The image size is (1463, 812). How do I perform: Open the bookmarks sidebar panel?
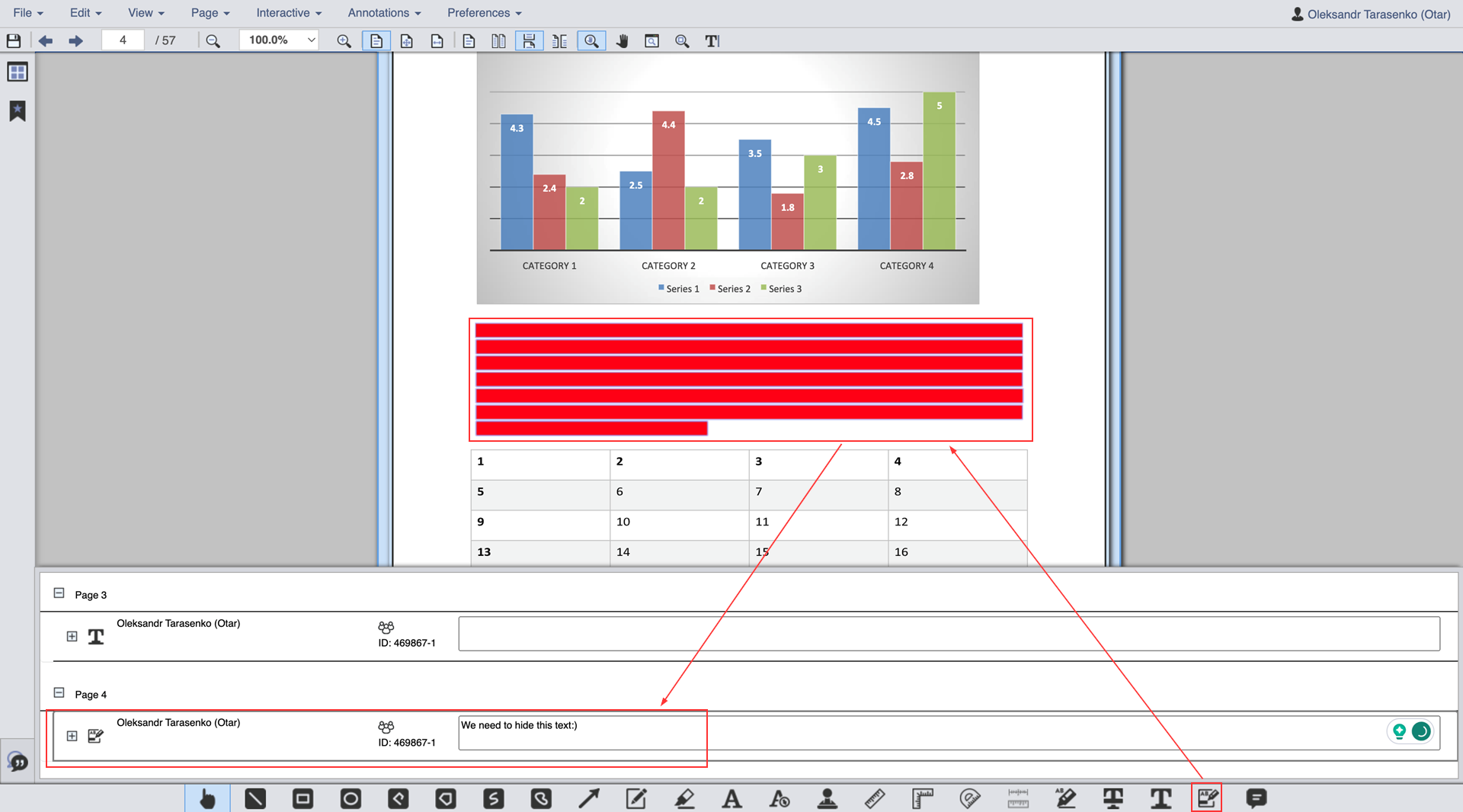coord(18,111)
